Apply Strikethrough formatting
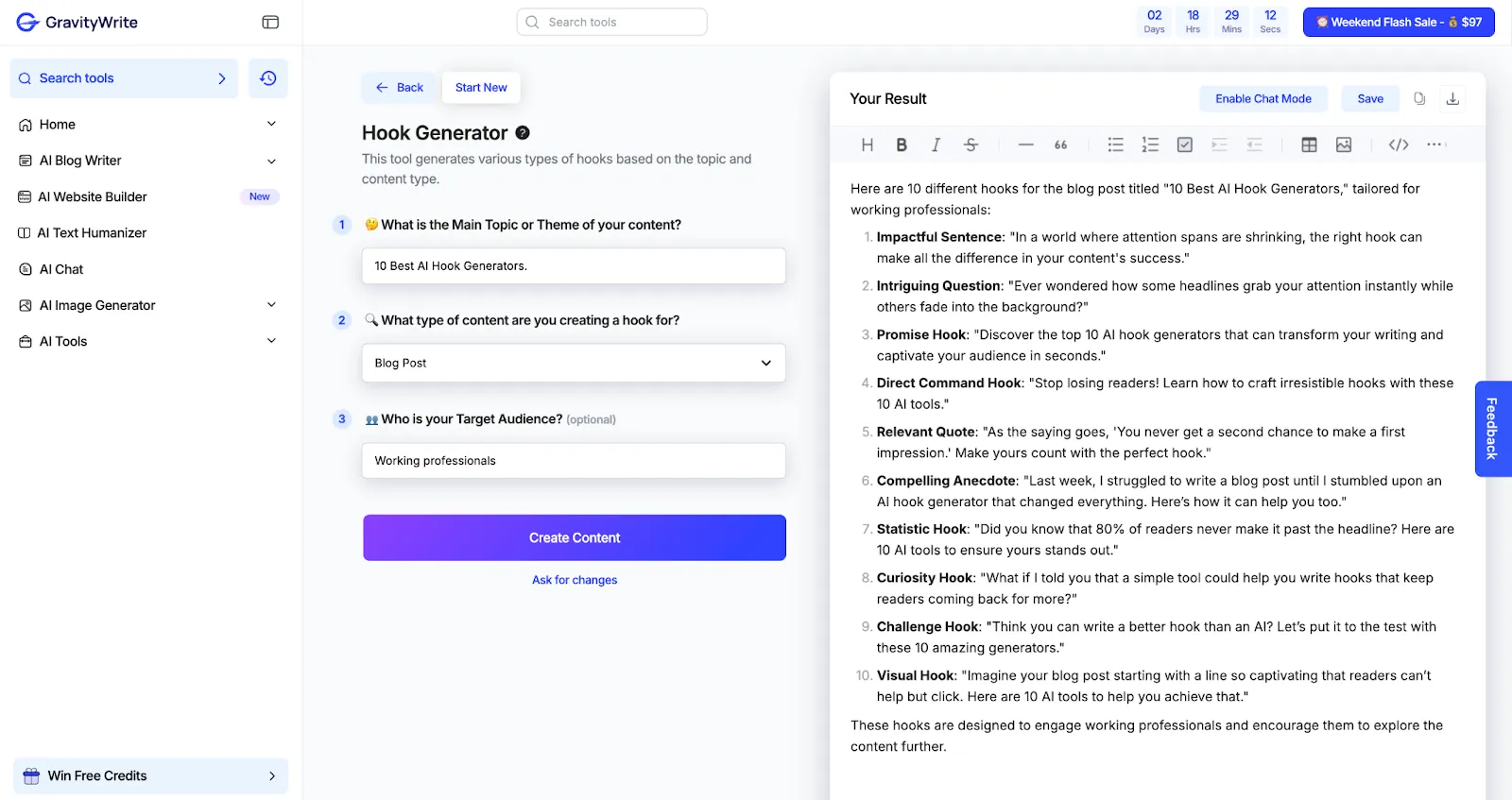This screenshot has width=1512, height=800. [x=971, y=145]
